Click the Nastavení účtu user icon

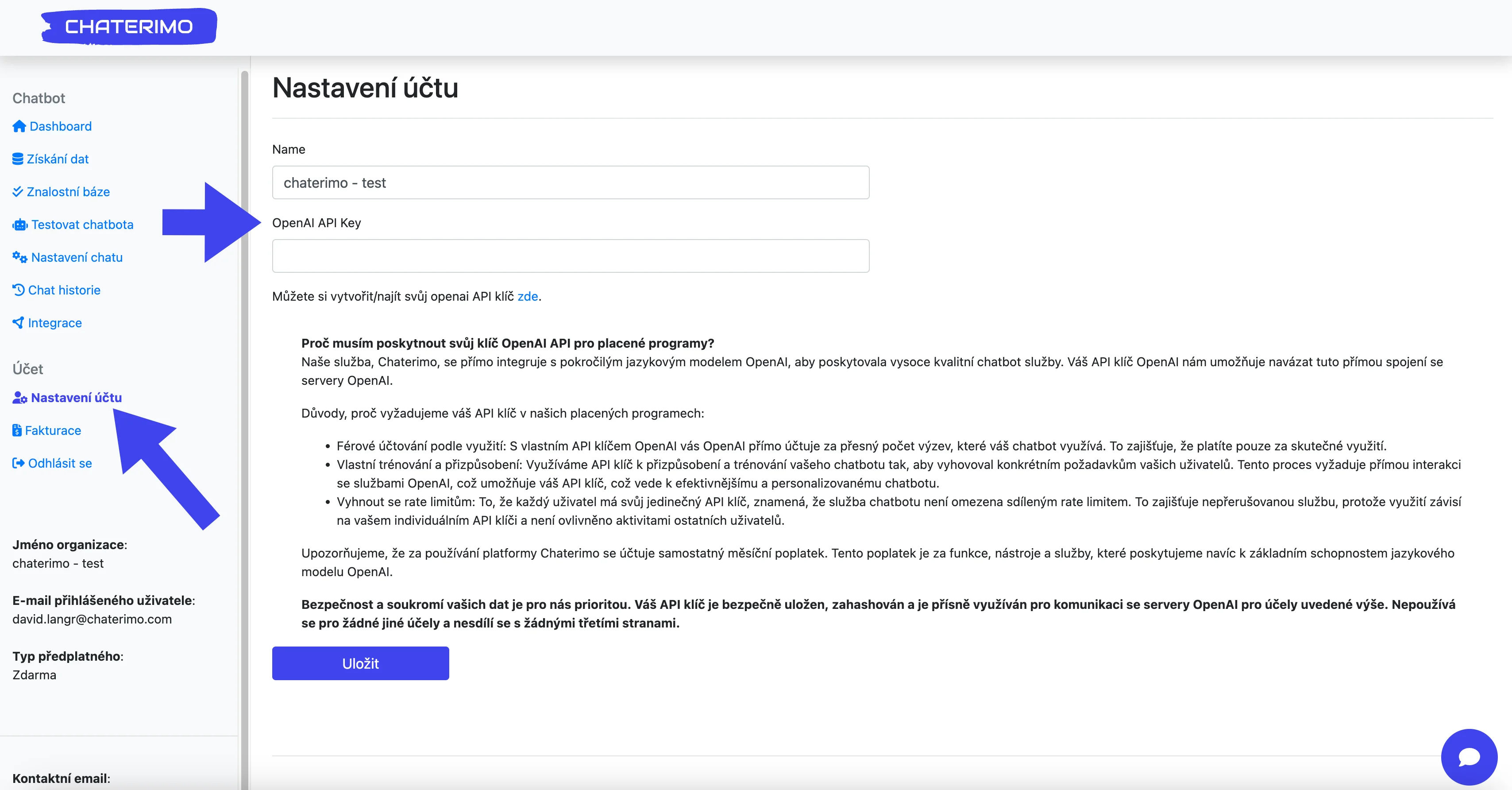[20, 398]
